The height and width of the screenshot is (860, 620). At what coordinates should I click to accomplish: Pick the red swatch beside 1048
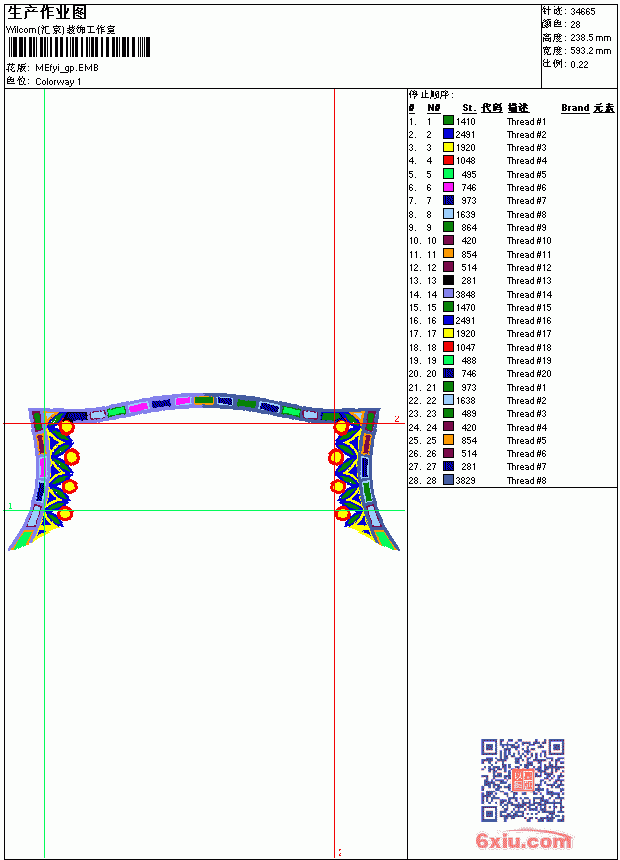448,160
